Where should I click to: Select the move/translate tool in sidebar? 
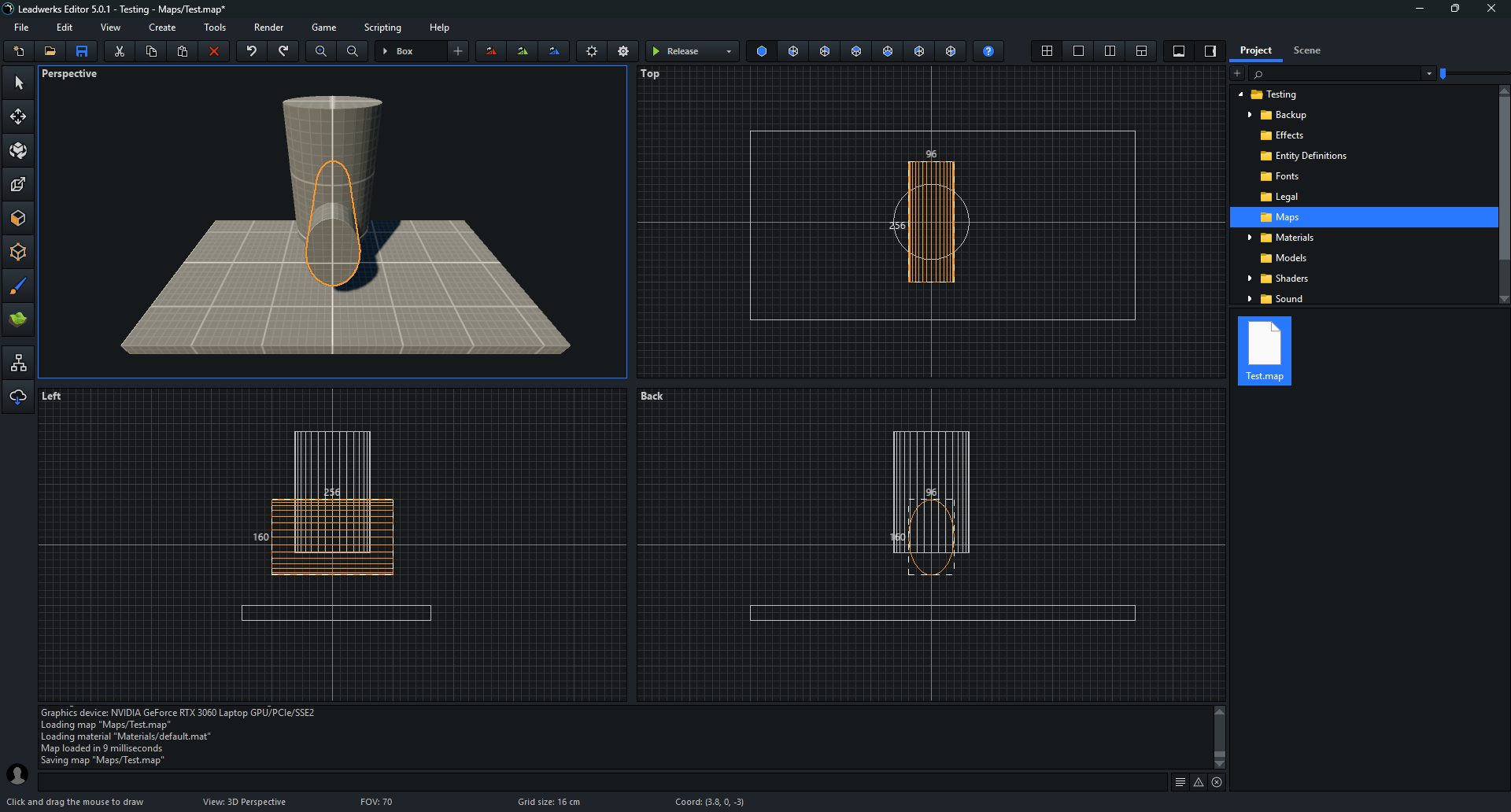click(x=18, y=116)
